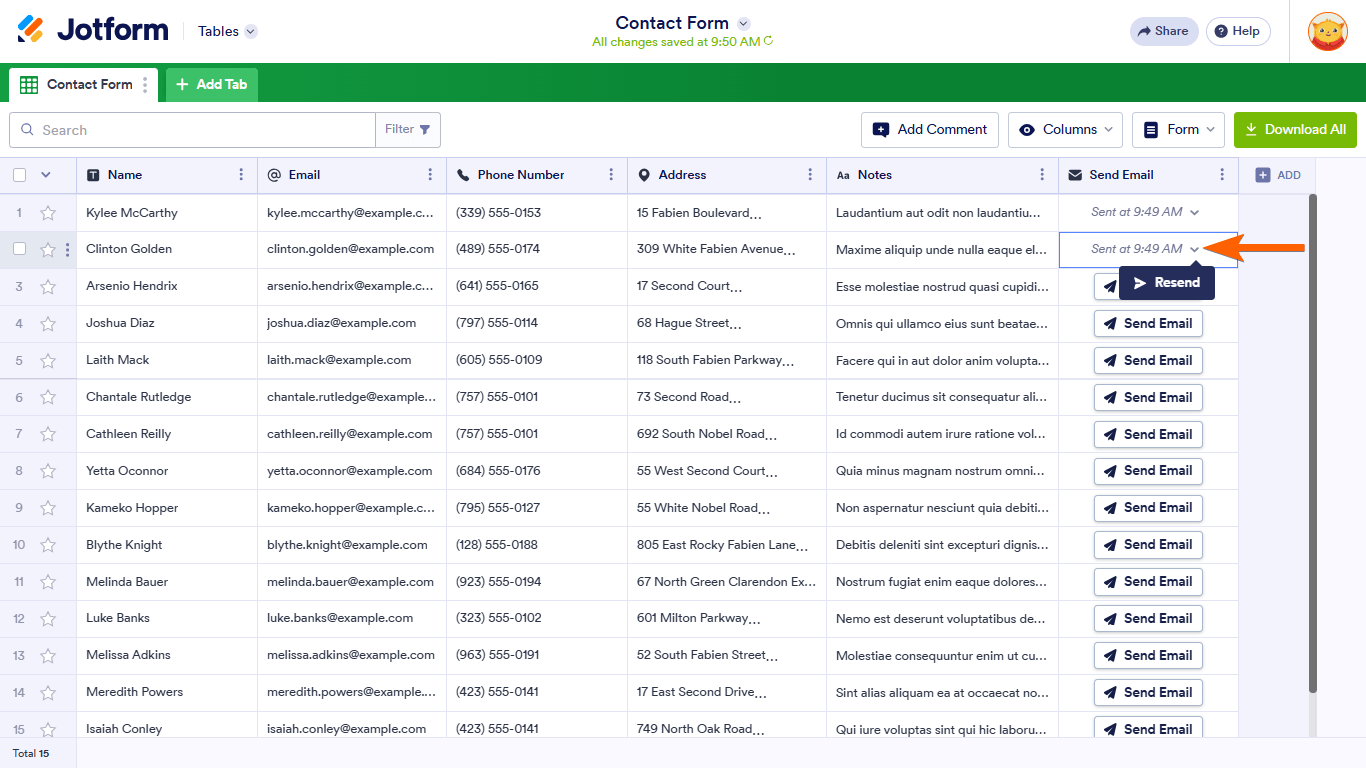Screen dimensions: 1366x768
Task: Star the Meredith Powers row
Action: click(x=48, y=693)
